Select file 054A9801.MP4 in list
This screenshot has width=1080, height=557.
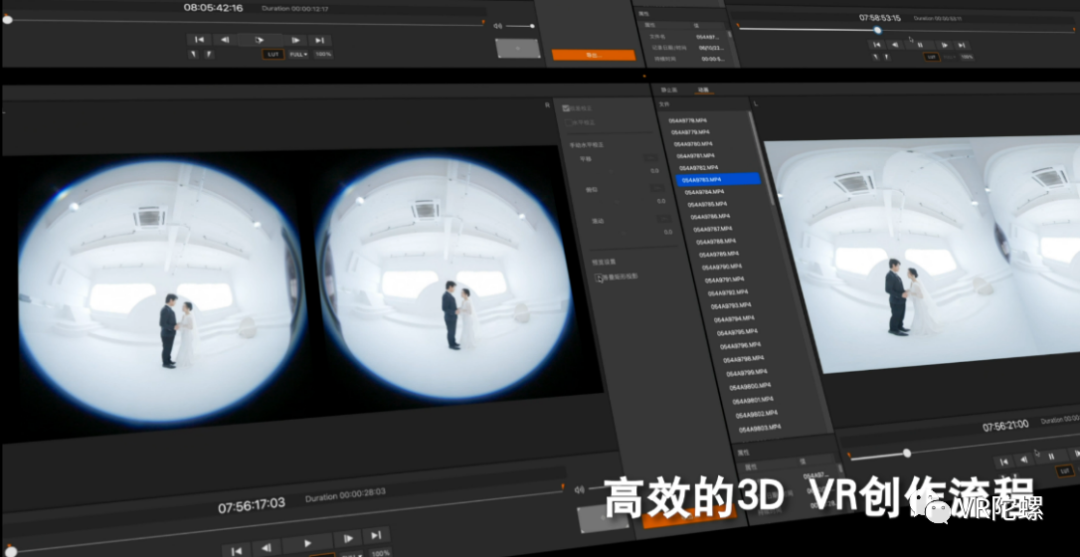pyautogui.click(x=753, y=400)
